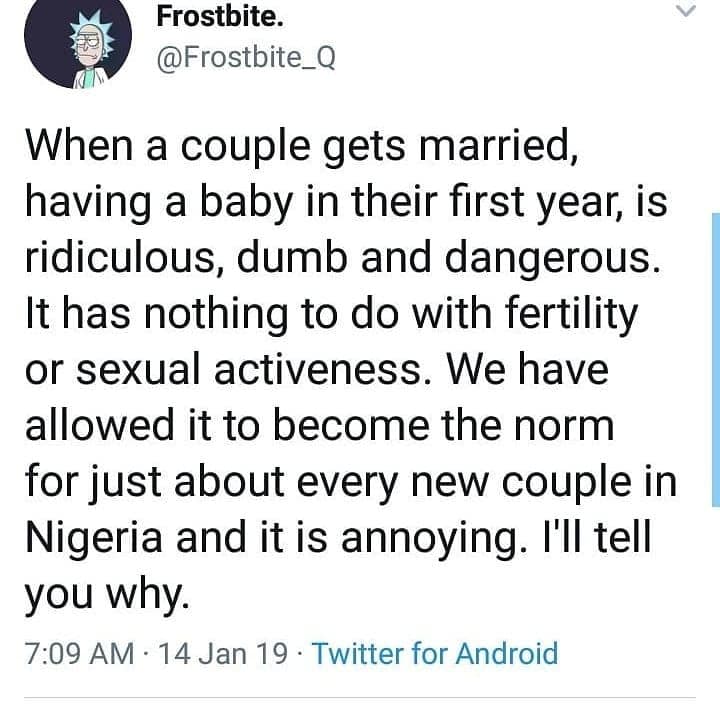
Task: Tap the word "Nigeria" in the tweet
Action: click(x=94, y=538)
